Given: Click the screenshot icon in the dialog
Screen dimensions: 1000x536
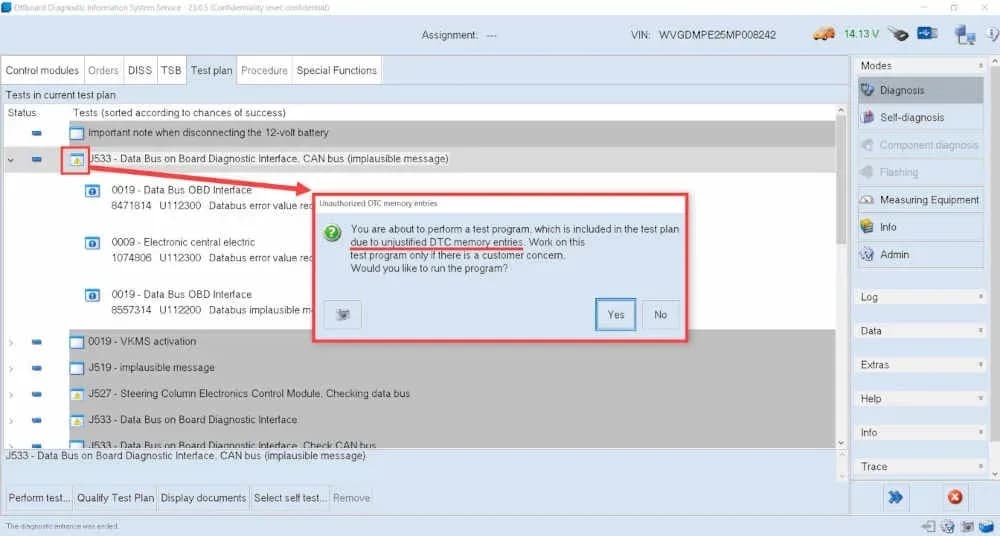Looking at the screenshot, I should (x=342, y=315).
